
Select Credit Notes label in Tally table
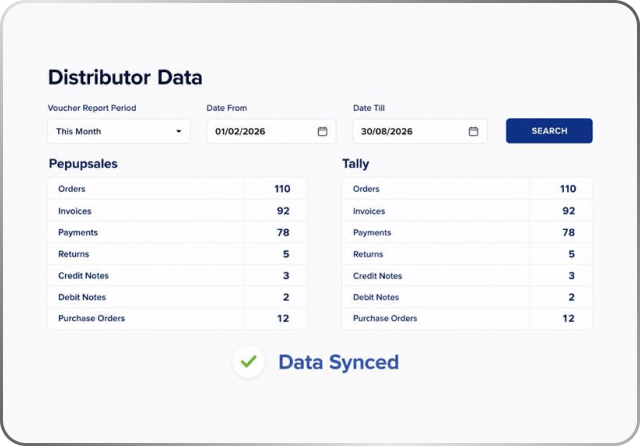click(x=378, y=275)
